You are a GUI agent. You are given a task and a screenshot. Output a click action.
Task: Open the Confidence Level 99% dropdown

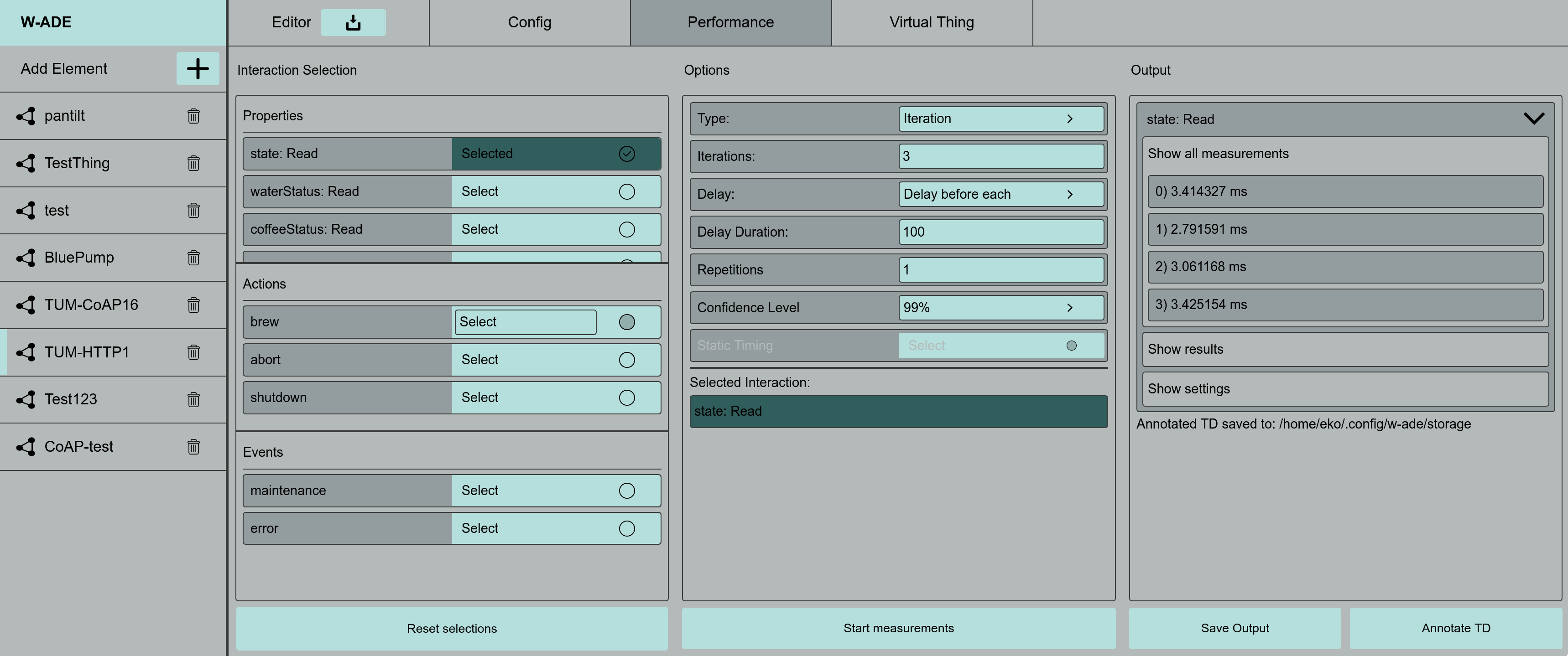pyautogui.click(x=1000, y=308)
